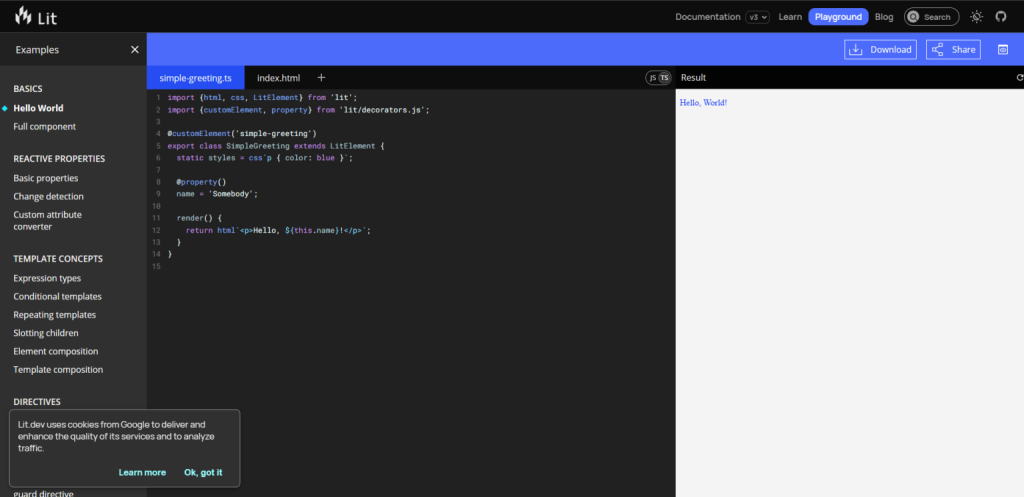Switch code language to JS
Viewport: 1024px width, 497px height.
tap(652, 78)
